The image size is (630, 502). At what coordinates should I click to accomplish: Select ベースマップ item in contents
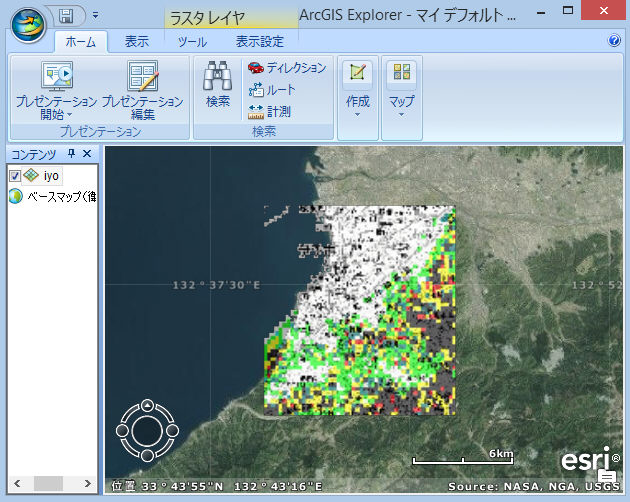pyautogui.click(x=60, y=196)
